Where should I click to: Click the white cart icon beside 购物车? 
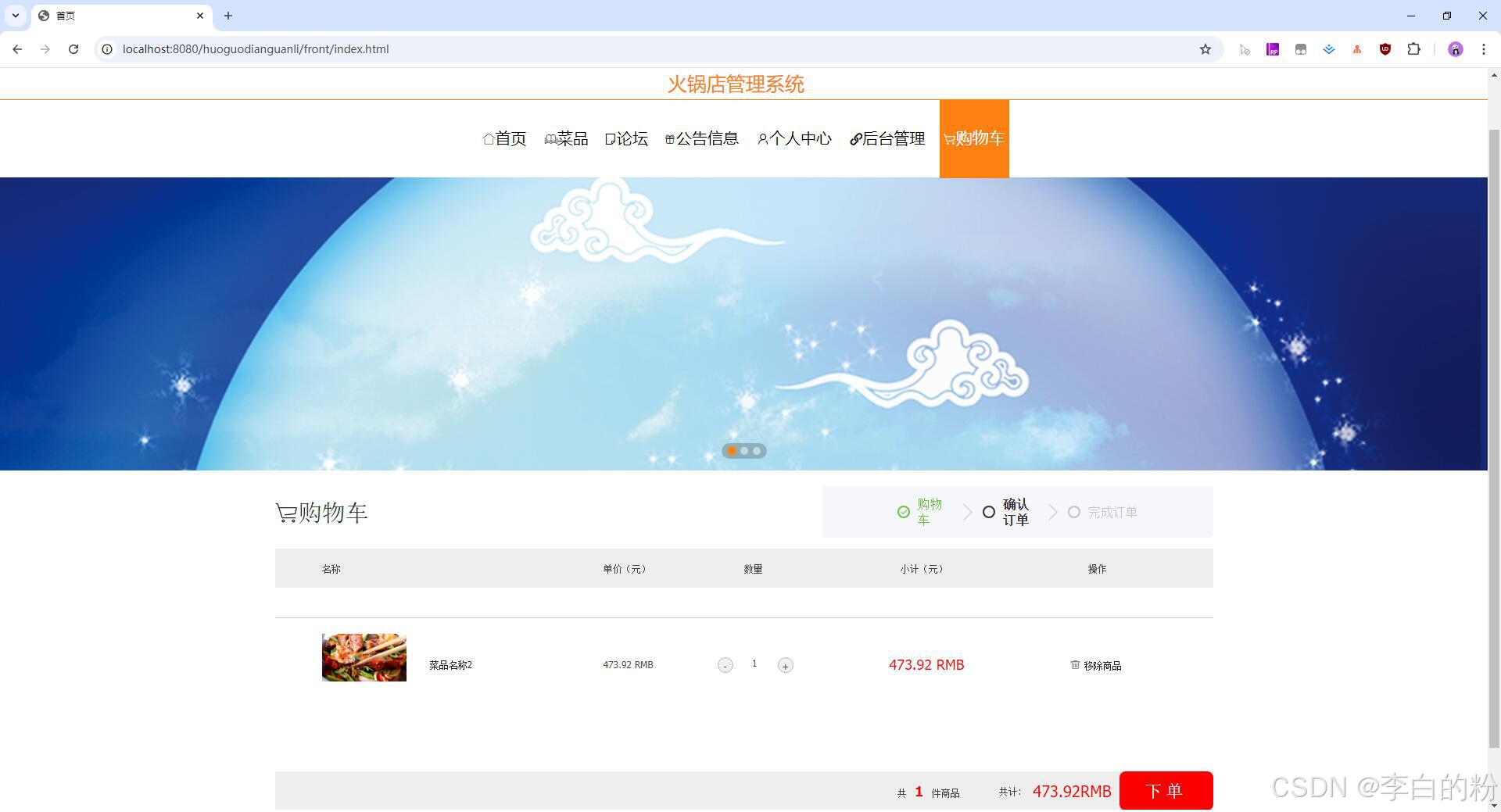[949, 139]
